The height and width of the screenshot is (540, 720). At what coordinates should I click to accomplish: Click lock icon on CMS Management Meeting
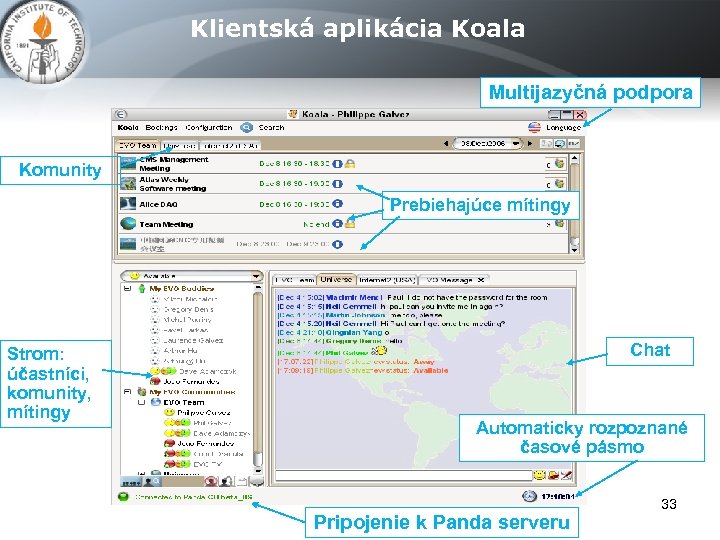coord(350,163)
